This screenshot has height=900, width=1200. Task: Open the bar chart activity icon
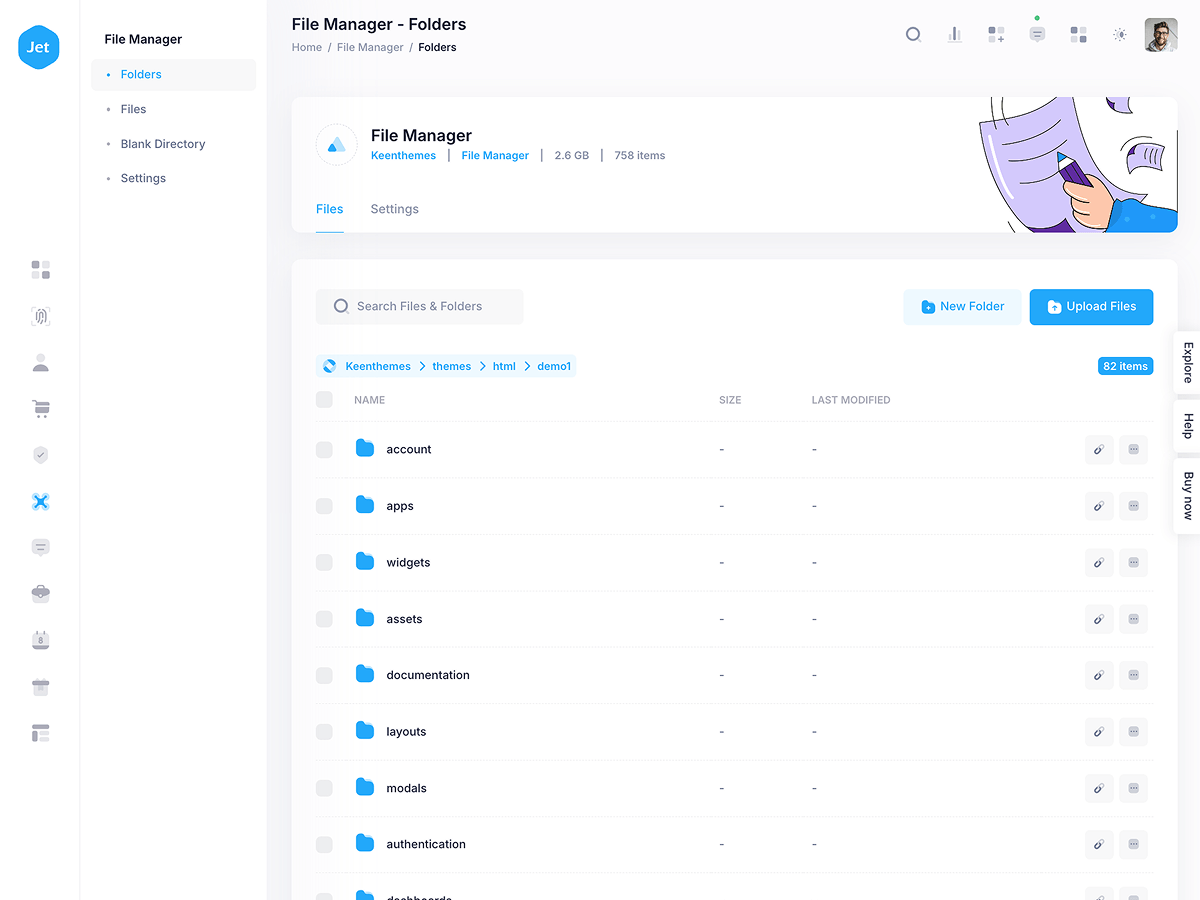pos(955,34)
